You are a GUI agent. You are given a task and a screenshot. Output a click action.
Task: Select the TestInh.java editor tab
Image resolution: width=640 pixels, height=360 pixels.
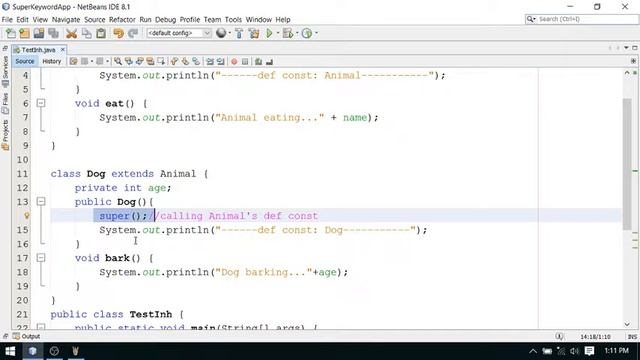pyautogui.click(x=38, y=50)
